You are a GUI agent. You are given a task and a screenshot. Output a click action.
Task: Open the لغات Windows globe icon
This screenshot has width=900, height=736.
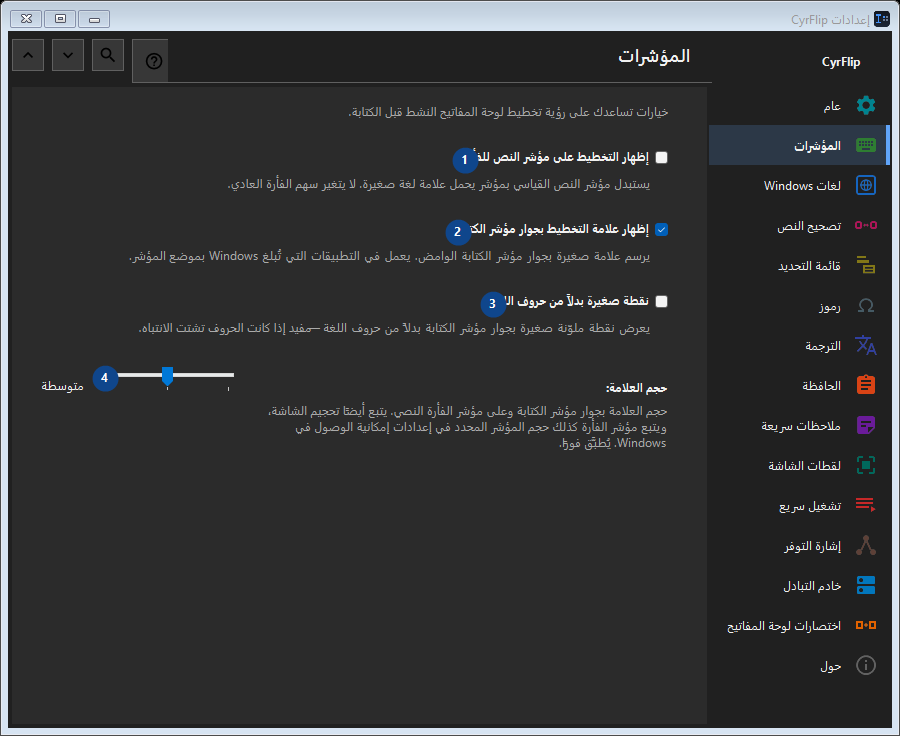point(866,185)
